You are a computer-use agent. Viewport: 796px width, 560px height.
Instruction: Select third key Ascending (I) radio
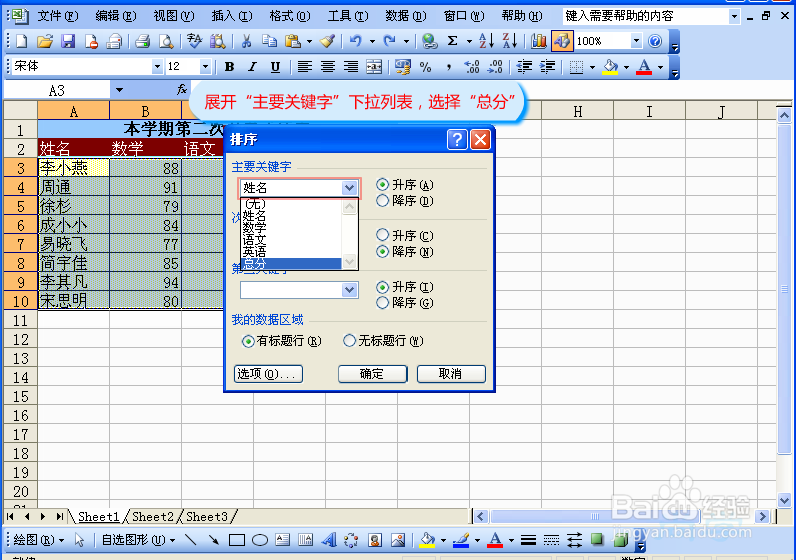[x=382, y=287]
